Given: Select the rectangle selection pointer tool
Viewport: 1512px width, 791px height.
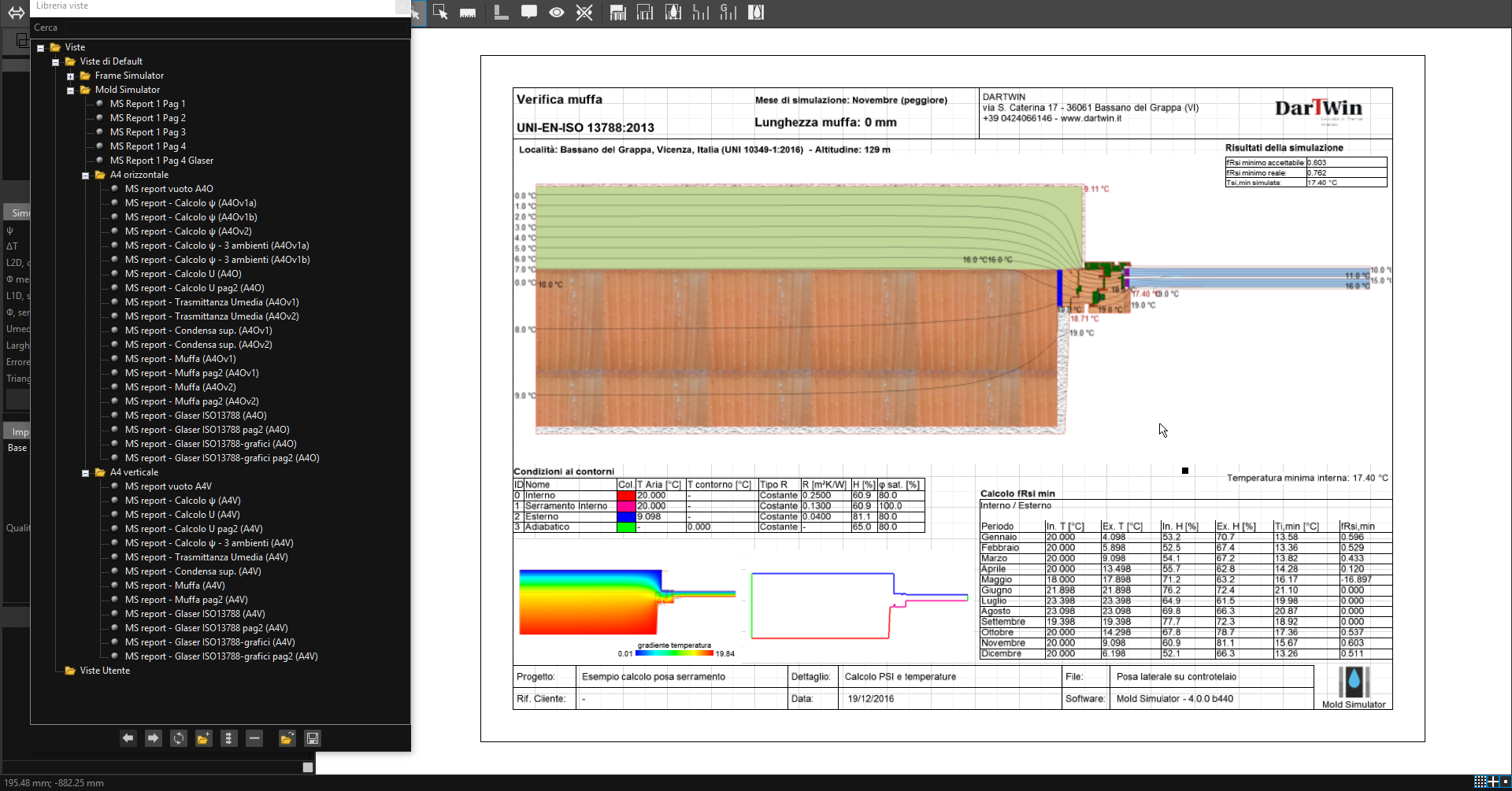Looking at the screenshot, I should coord(440,13).
